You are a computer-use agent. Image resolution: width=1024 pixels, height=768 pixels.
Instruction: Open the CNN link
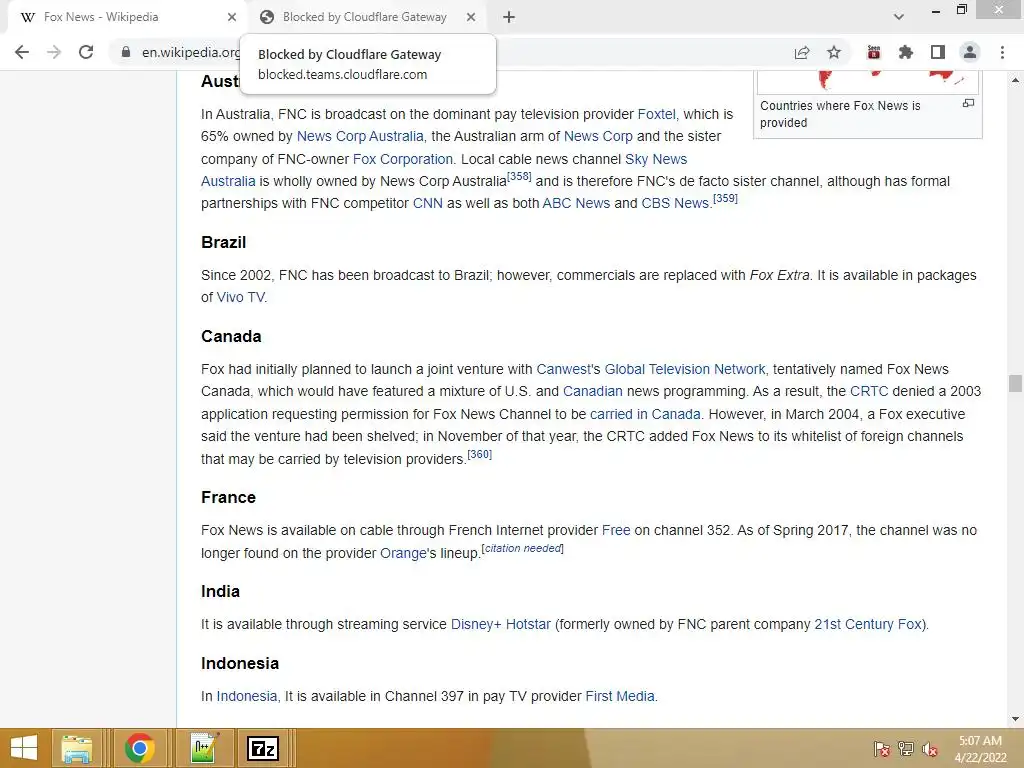(x=428, y=203)
